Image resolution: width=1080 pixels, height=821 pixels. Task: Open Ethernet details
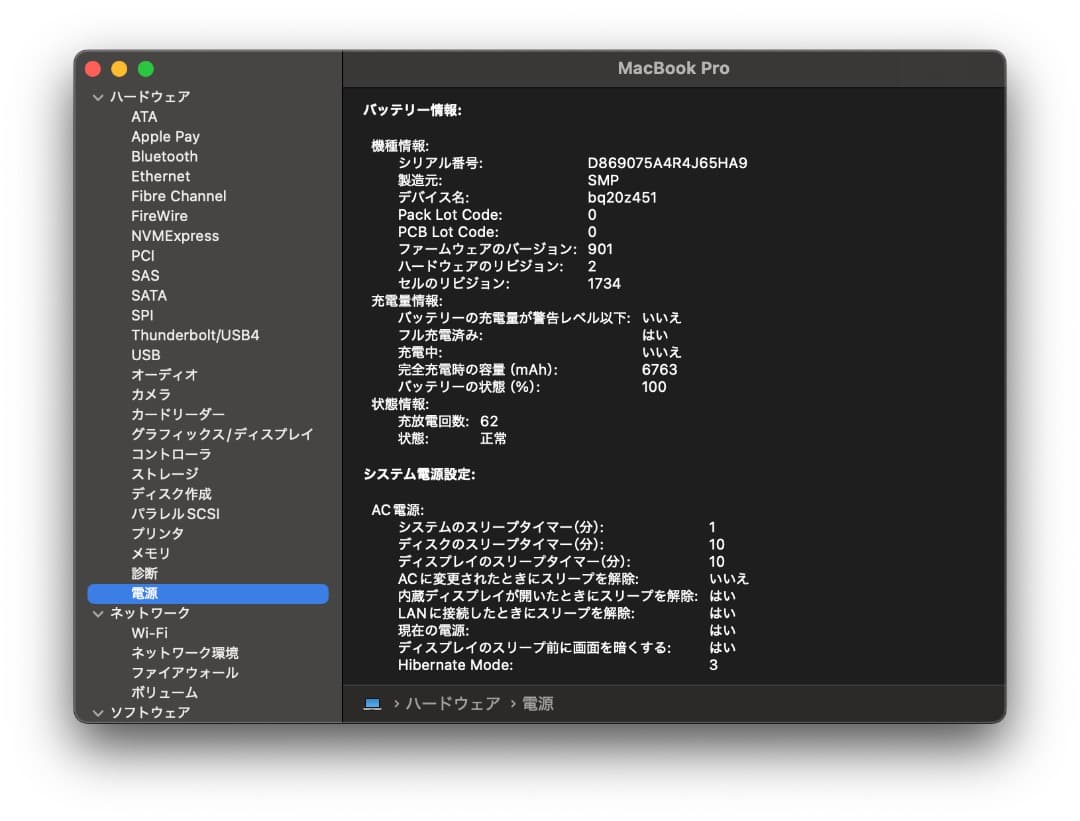[x=160, y=176]
